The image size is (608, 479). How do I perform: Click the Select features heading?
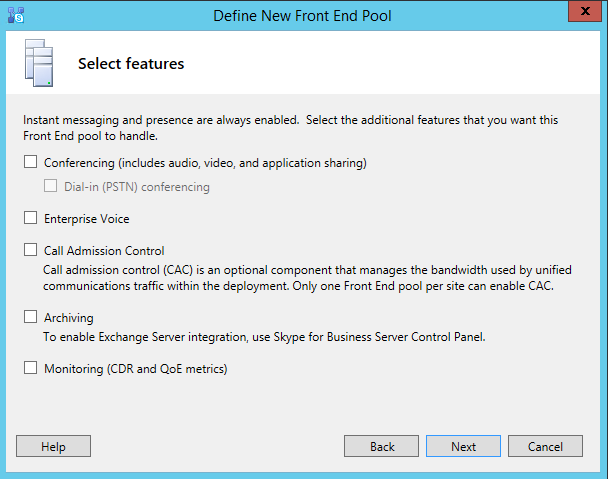pyautogui.click(x=131, y=64)
